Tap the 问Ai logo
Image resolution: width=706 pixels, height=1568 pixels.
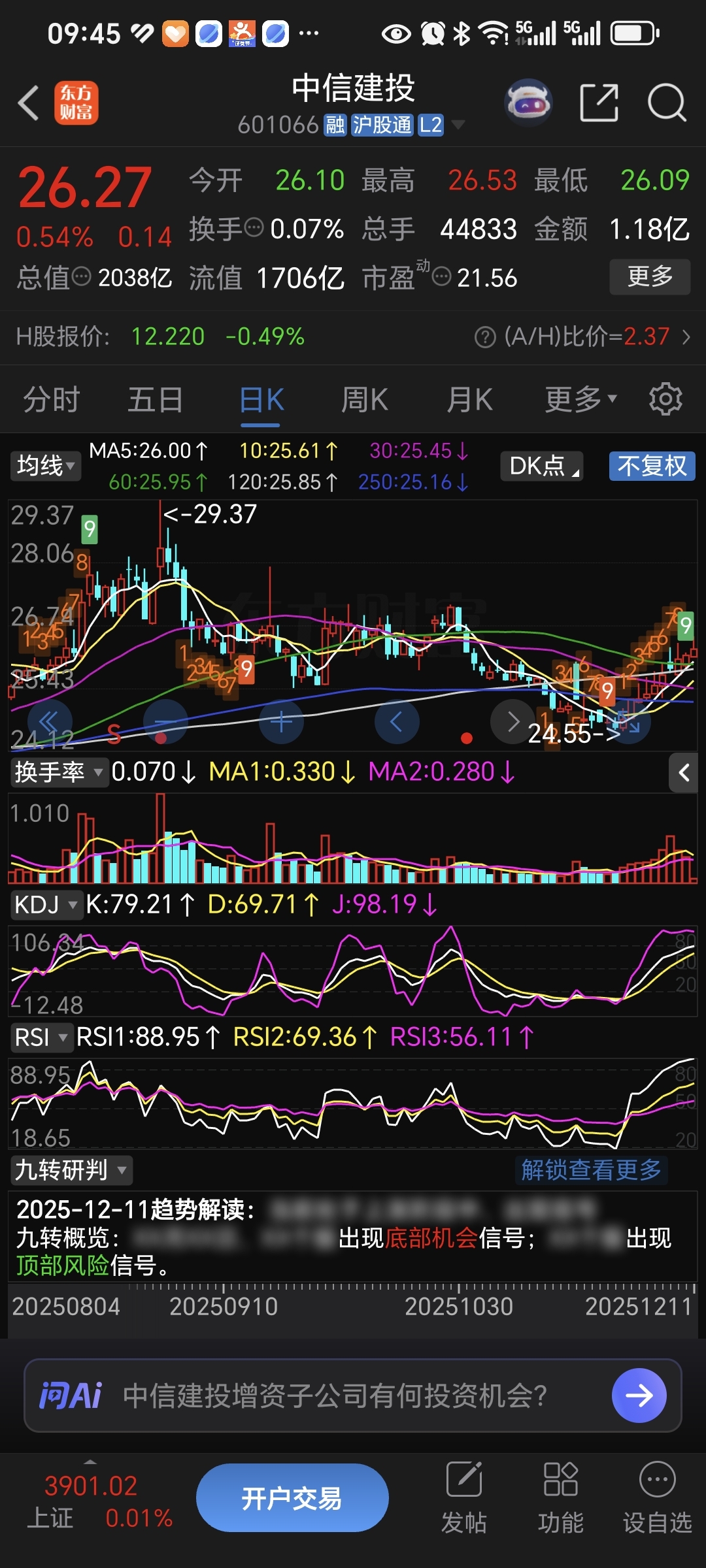point(71,1396)
